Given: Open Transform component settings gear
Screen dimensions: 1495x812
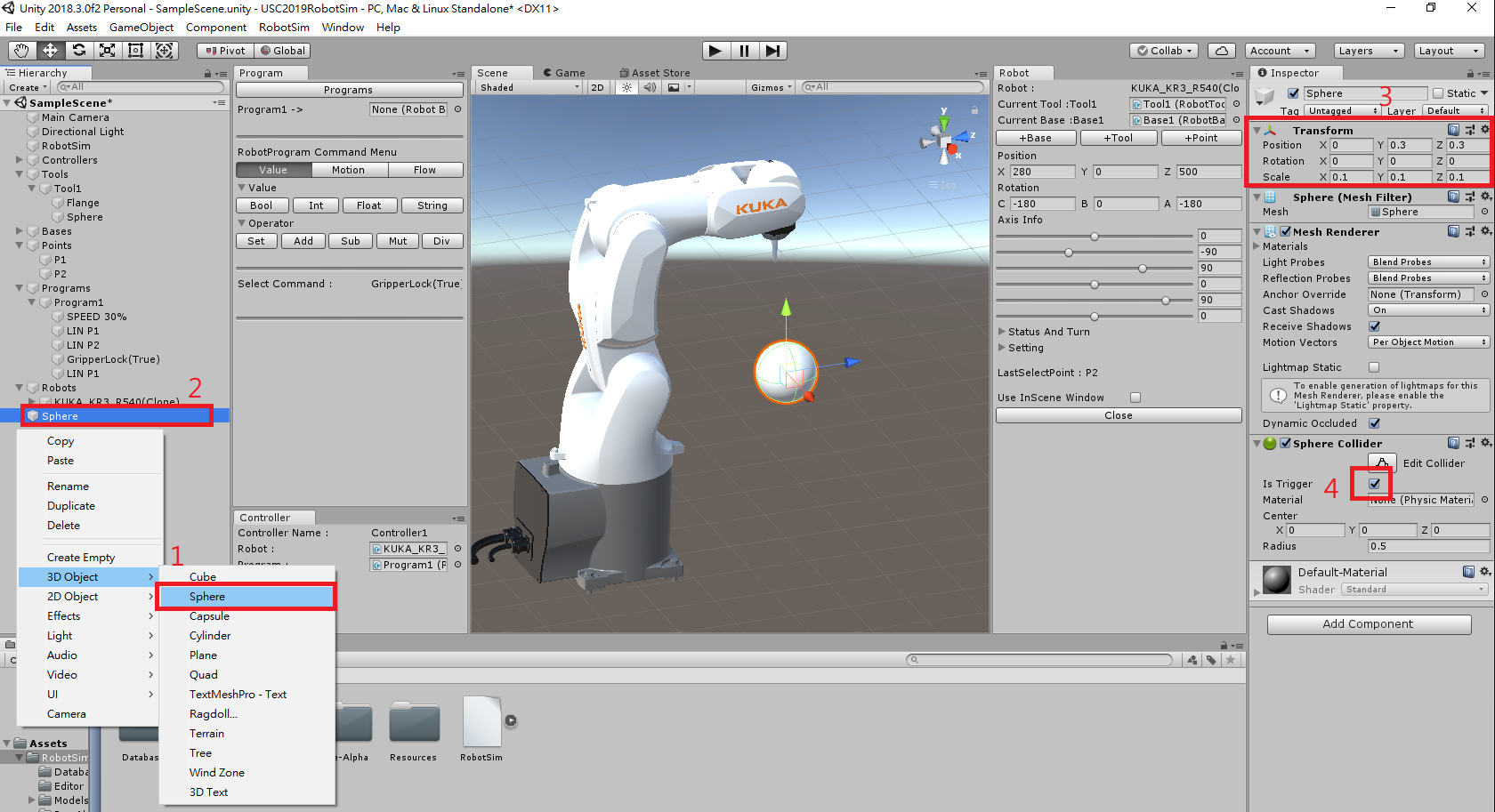Looking at the screenshot, I should tap(1484, 130).
